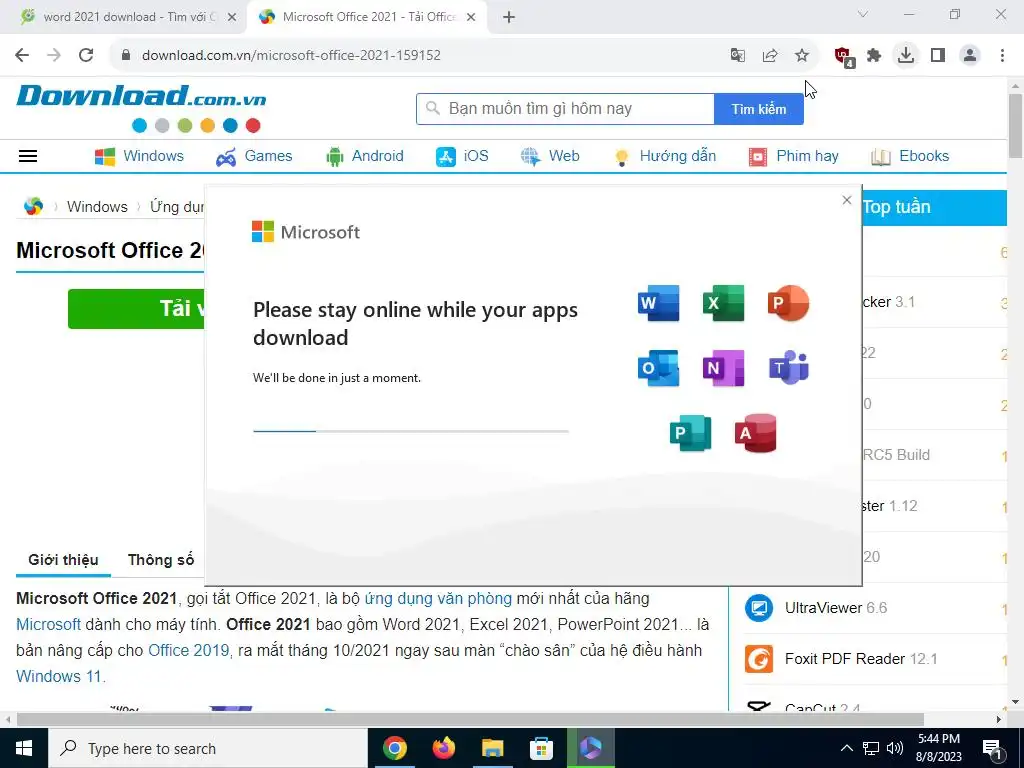Open the iOS category
The image size is (1024, 768).
(462, 156)
